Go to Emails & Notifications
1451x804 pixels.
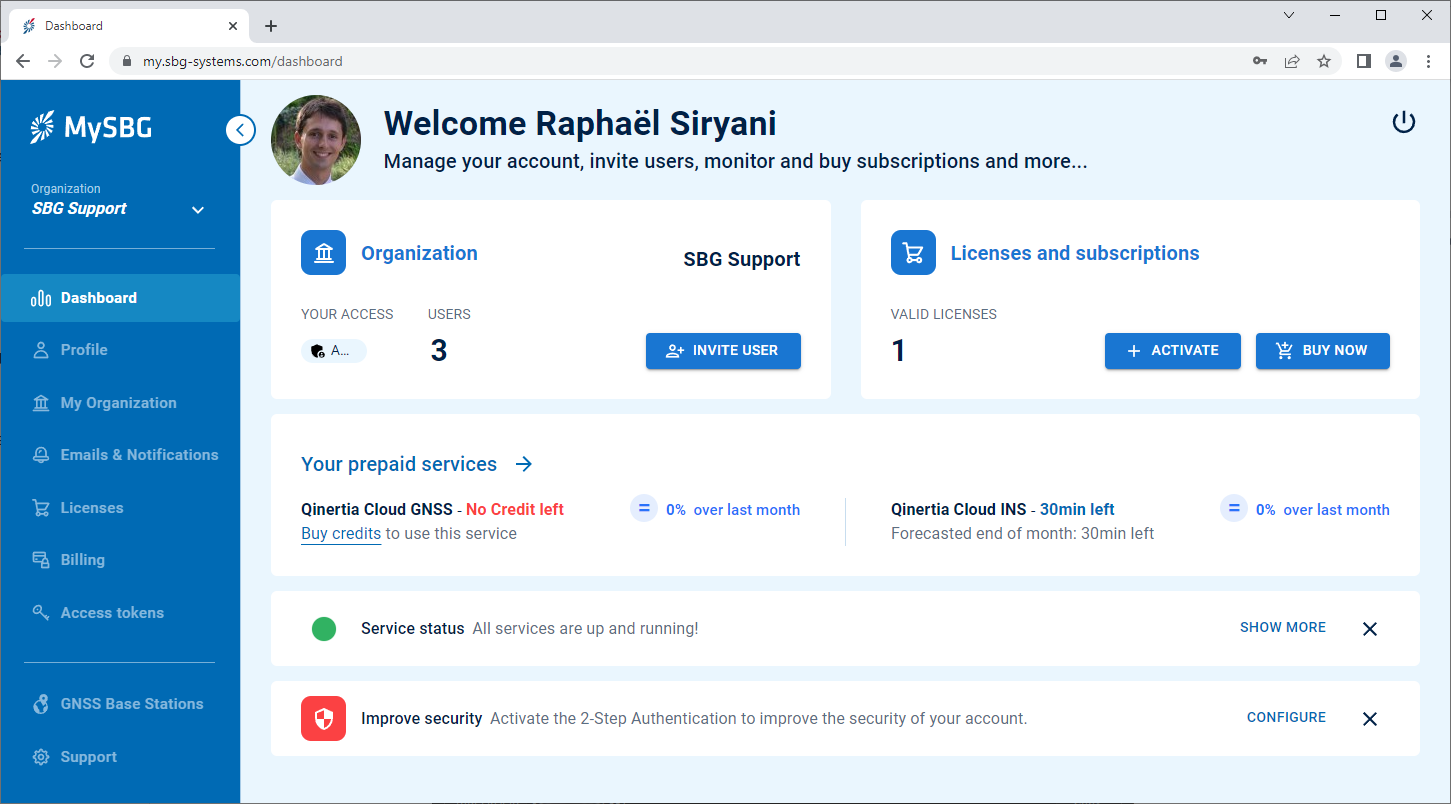[139, 455]
